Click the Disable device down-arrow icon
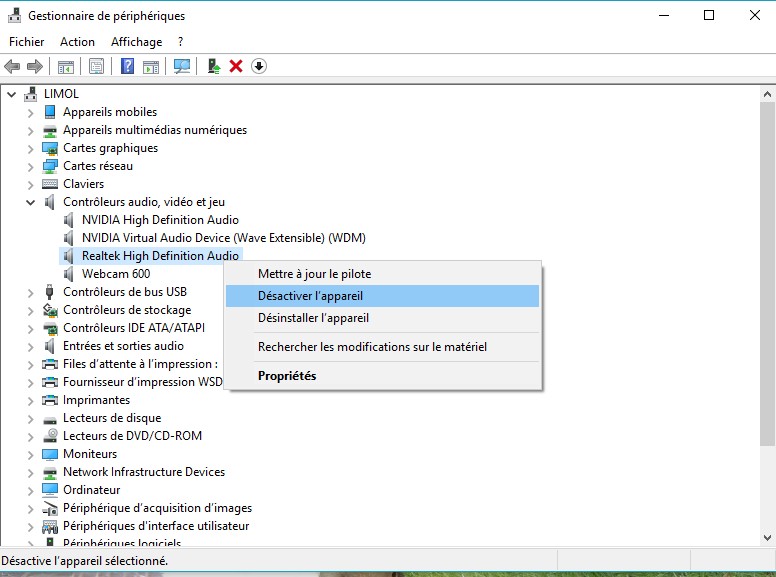776x577 pixels. (259, 66)
